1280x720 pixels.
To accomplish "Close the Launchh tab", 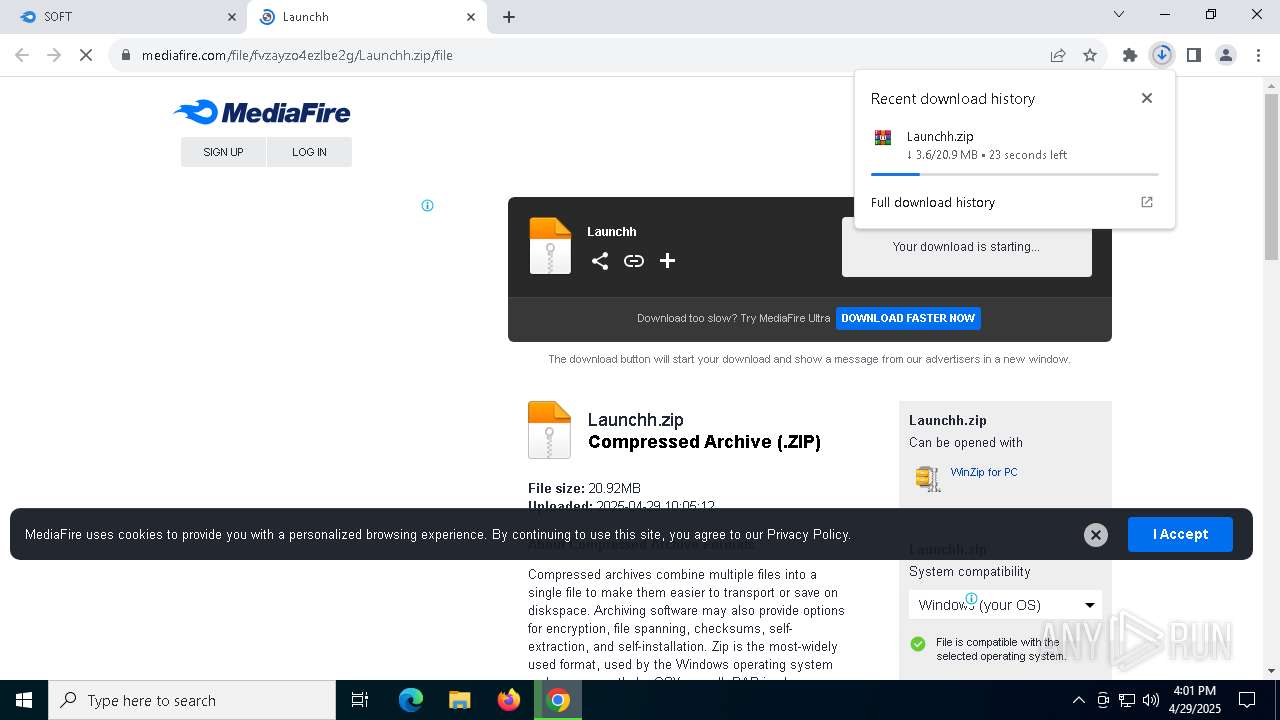I will tap(471, 17).
